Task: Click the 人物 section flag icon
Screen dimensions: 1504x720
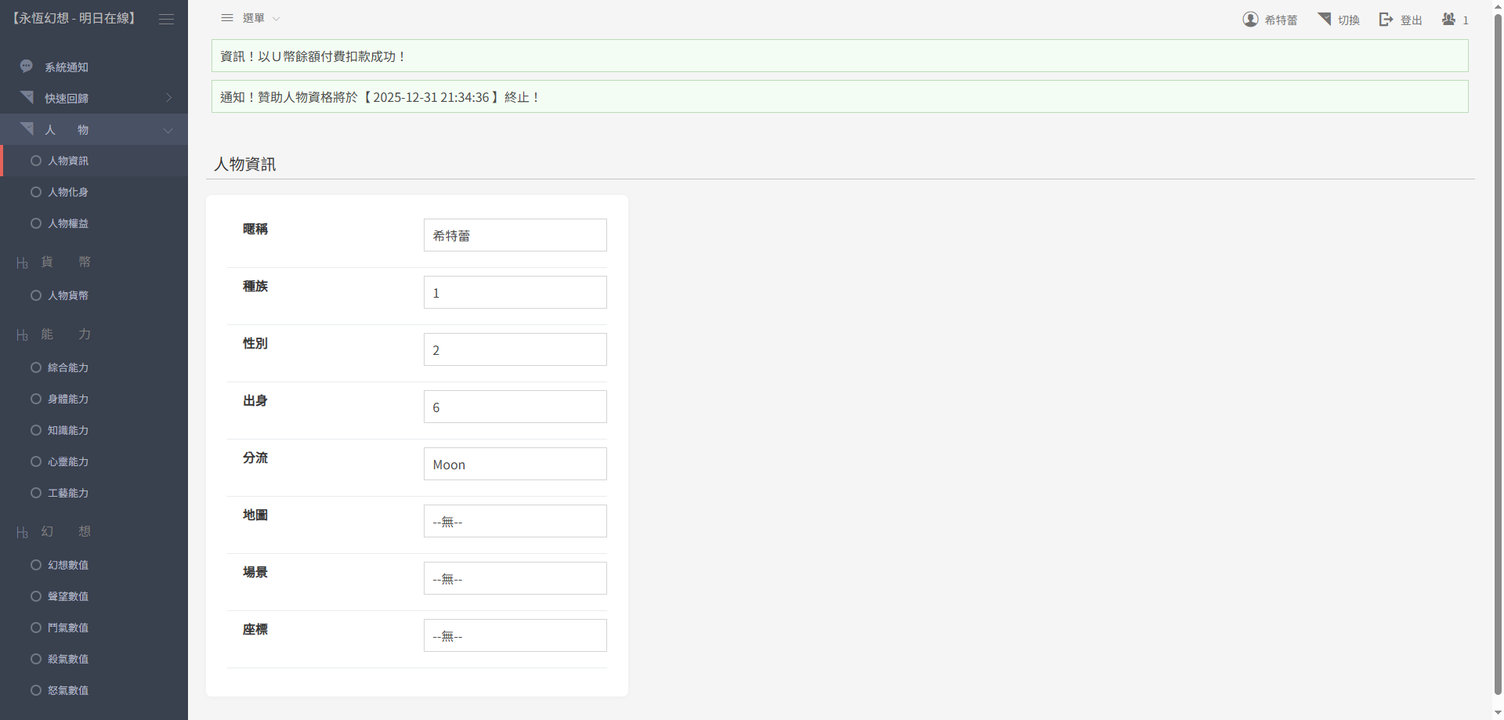Action: point(27,130)
